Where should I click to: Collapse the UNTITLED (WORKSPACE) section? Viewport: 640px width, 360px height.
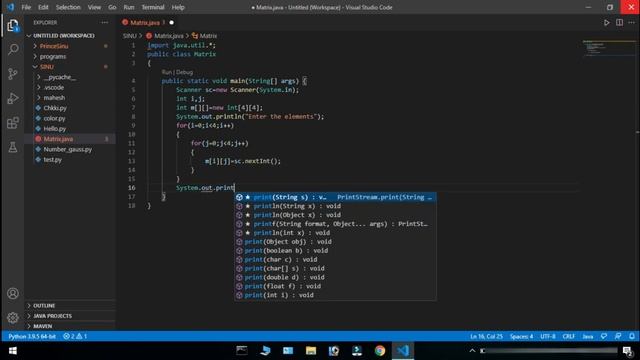coord(63,36)
